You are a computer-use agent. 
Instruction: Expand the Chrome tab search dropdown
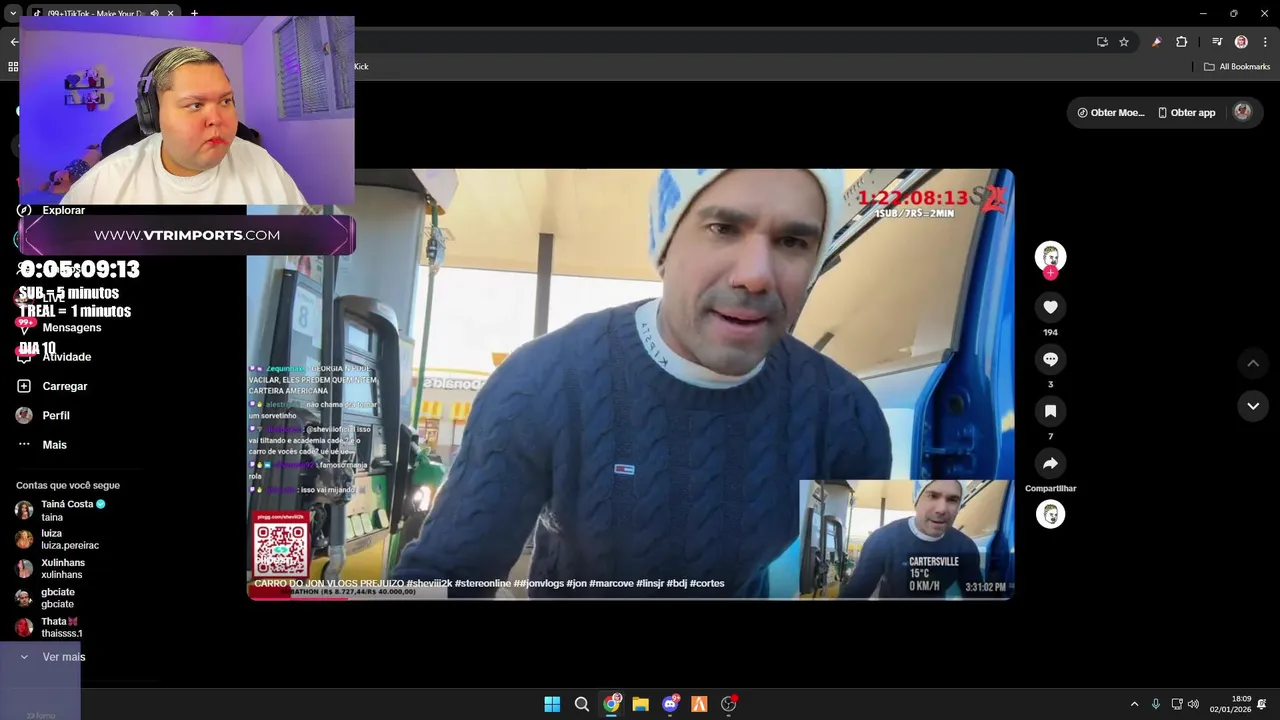click(x=13, y=13)
